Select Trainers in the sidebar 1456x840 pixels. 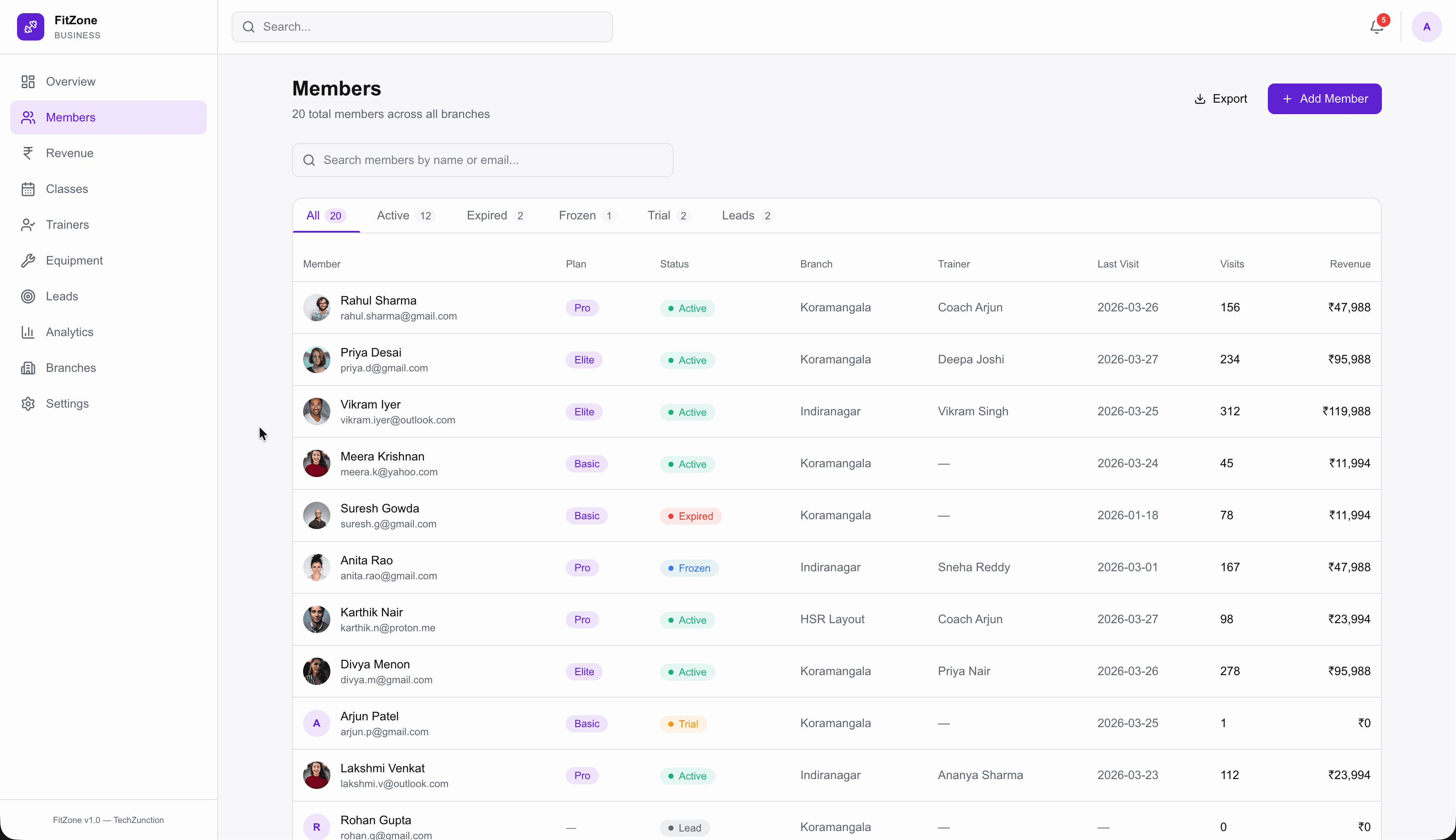click(x=67, y=224)
